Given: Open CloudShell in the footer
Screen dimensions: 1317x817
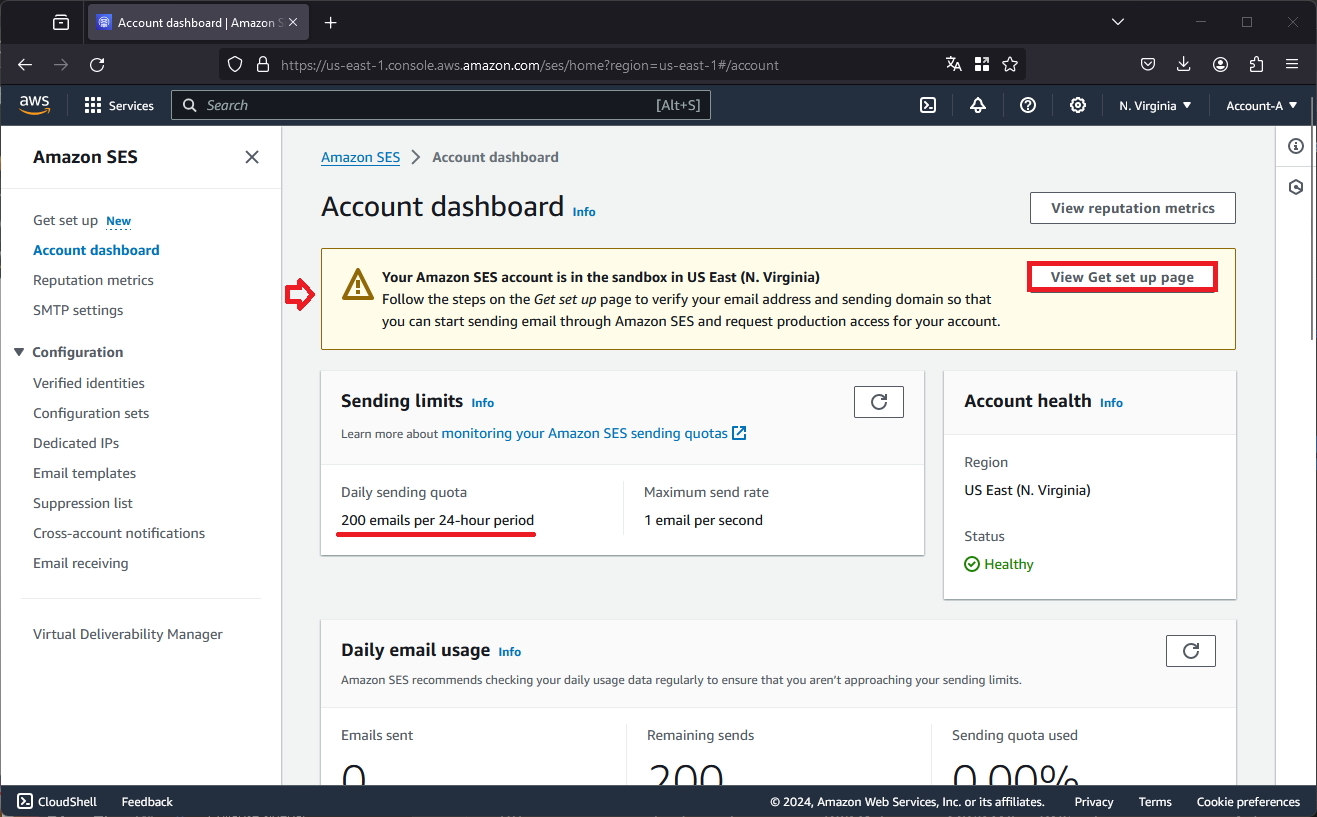Looking at the screenshot, I should pyautogui.click(x=57, y=802).
